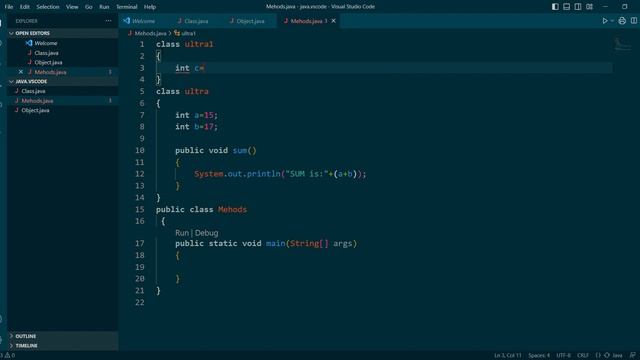The image size is (640, 360).
Task: Toggle the primary side bar layout icon
Action: coord(555,7)
